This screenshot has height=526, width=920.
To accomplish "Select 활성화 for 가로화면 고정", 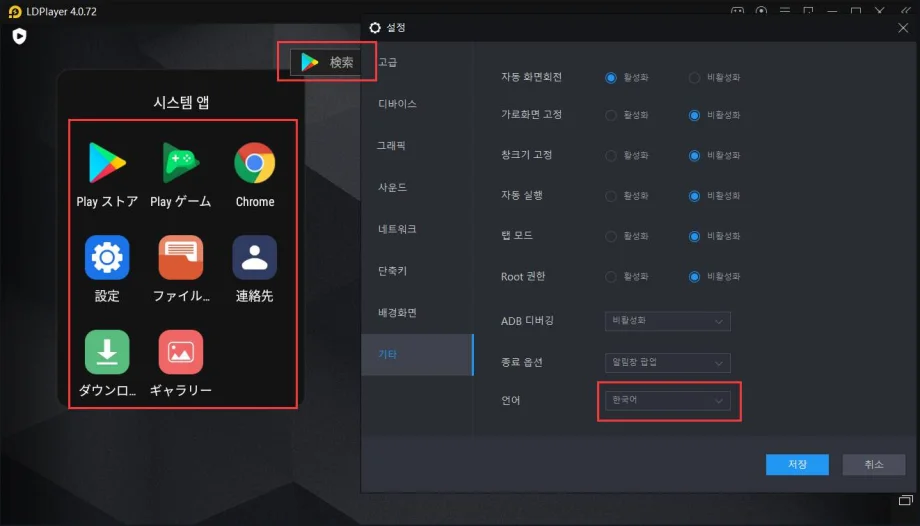I will tap(611, 115).
